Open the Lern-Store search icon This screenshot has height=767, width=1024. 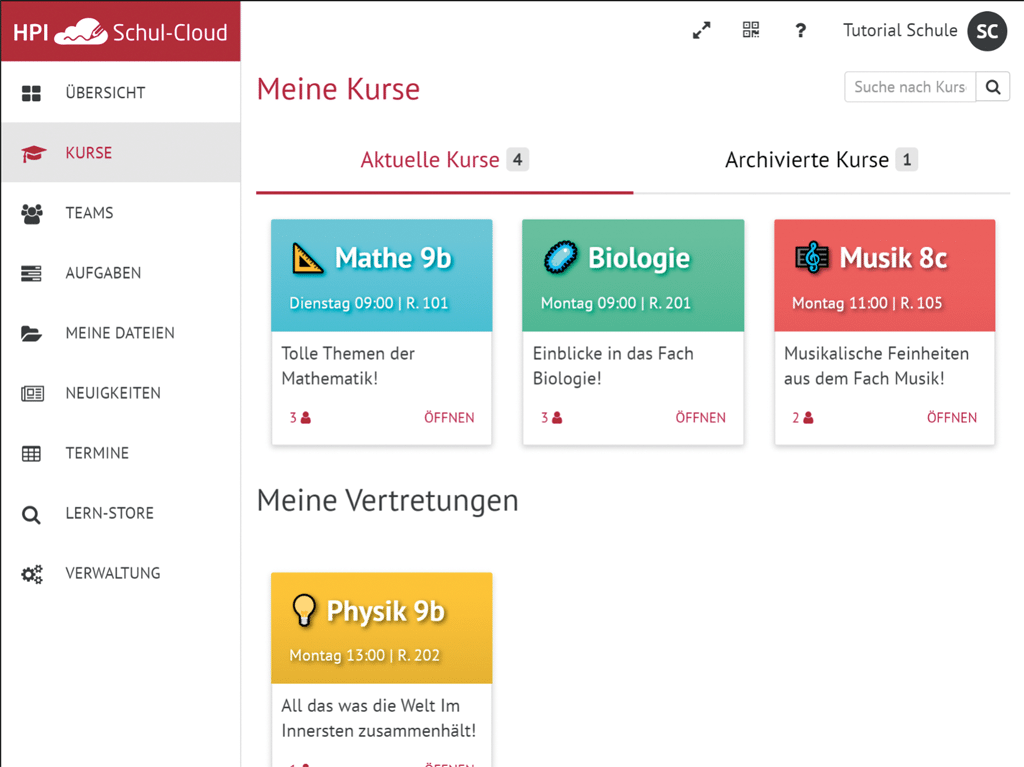(33, 512)
